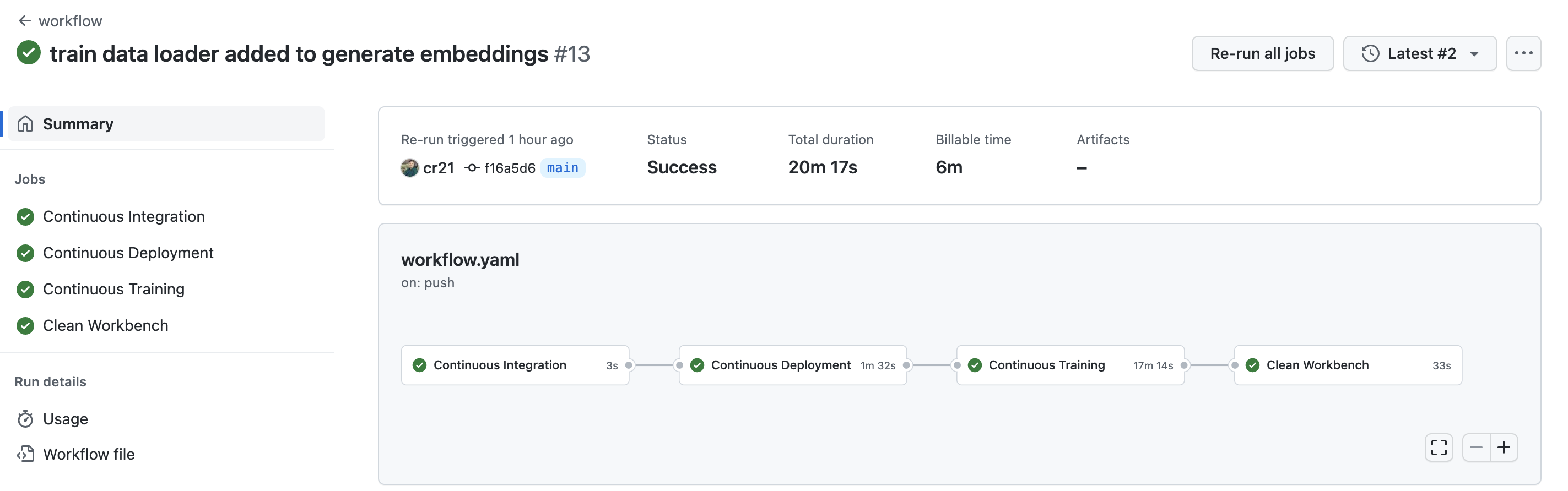This screenshot has width=1568, height=491.
Task: Click the cr21 user avatar
Action: pyautogui.click(x=410, y=168)
